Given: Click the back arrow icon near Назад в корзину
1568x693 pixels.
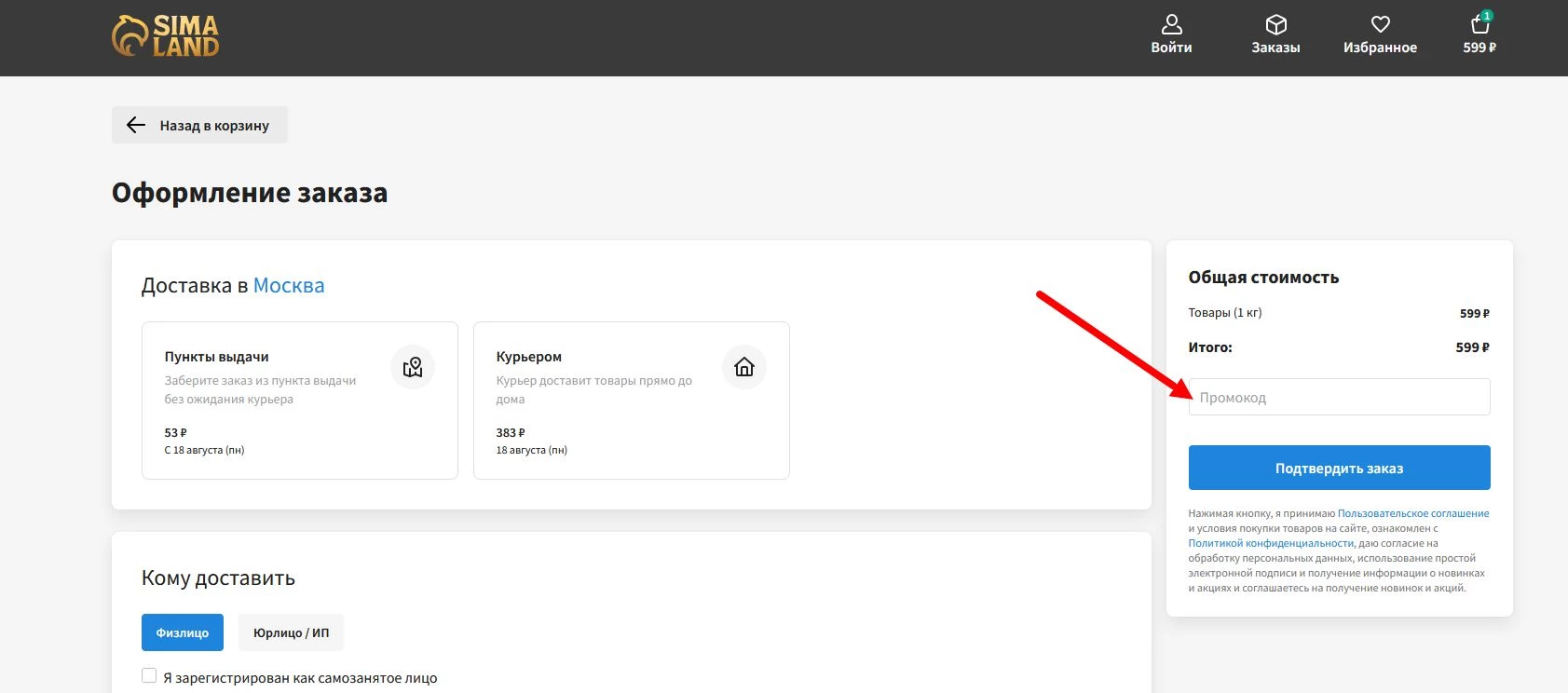Looking at the screenshot, I should tap(136, 125).
